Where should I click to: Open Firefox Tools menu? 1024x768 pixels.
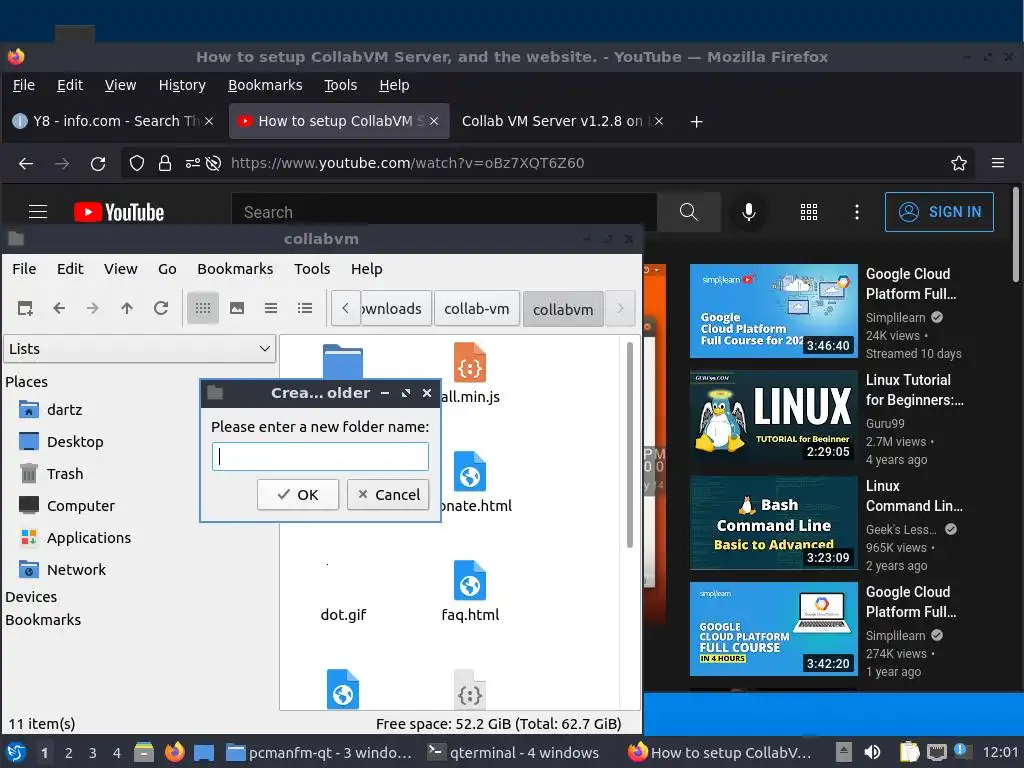(x=341, y=85)
